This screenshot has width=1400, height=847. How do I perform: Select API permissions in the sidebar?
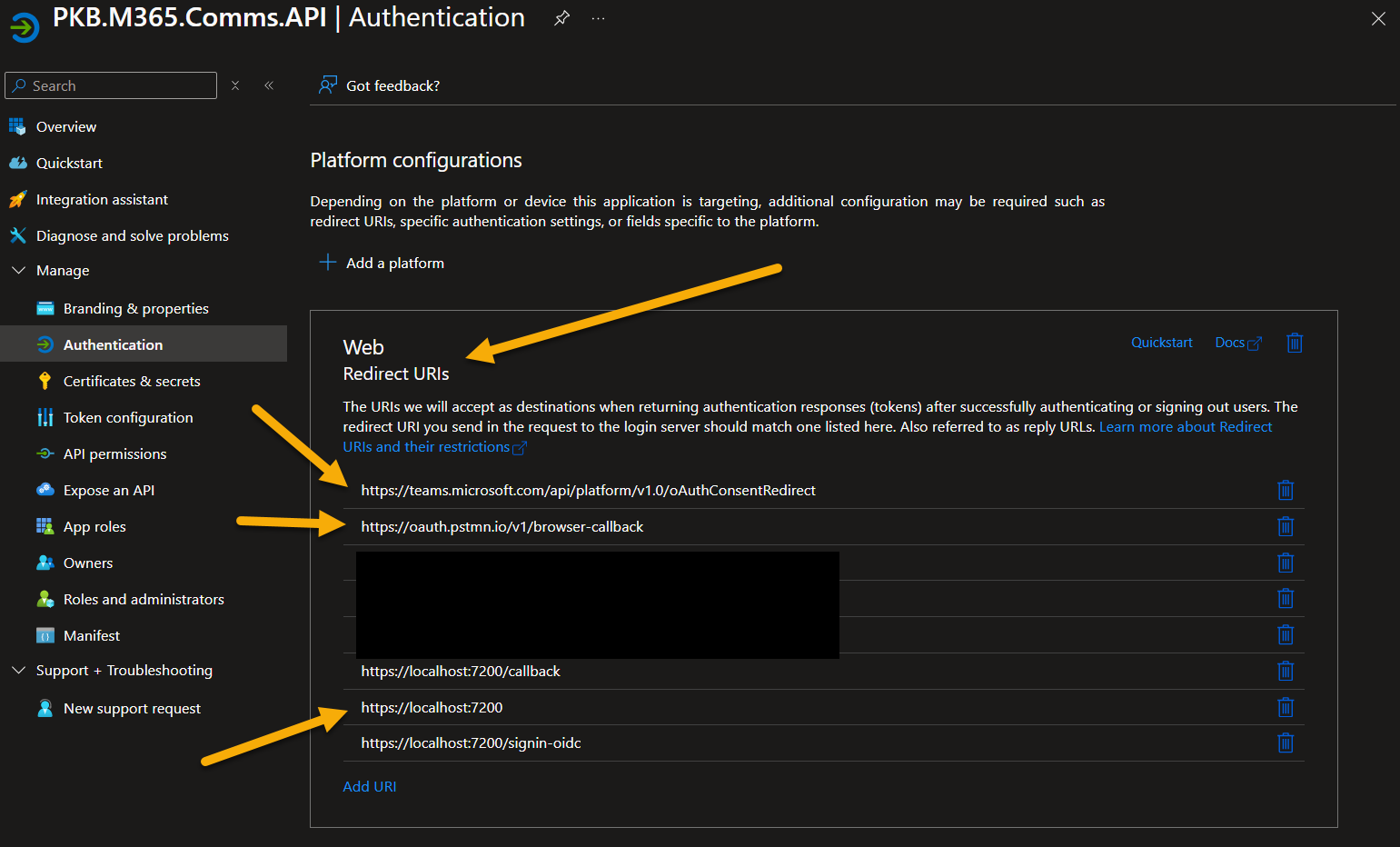coord(114,453)
